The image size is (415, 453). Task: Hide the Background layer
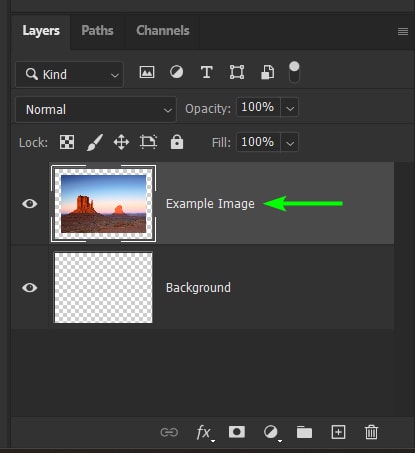30,288
